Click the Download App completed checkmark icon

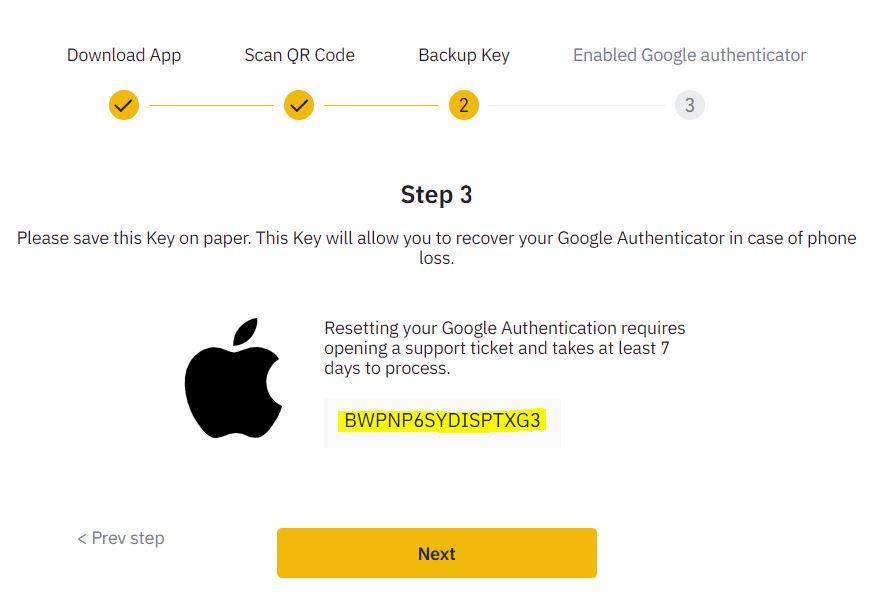pyautogui.click(x=124, y=105)
